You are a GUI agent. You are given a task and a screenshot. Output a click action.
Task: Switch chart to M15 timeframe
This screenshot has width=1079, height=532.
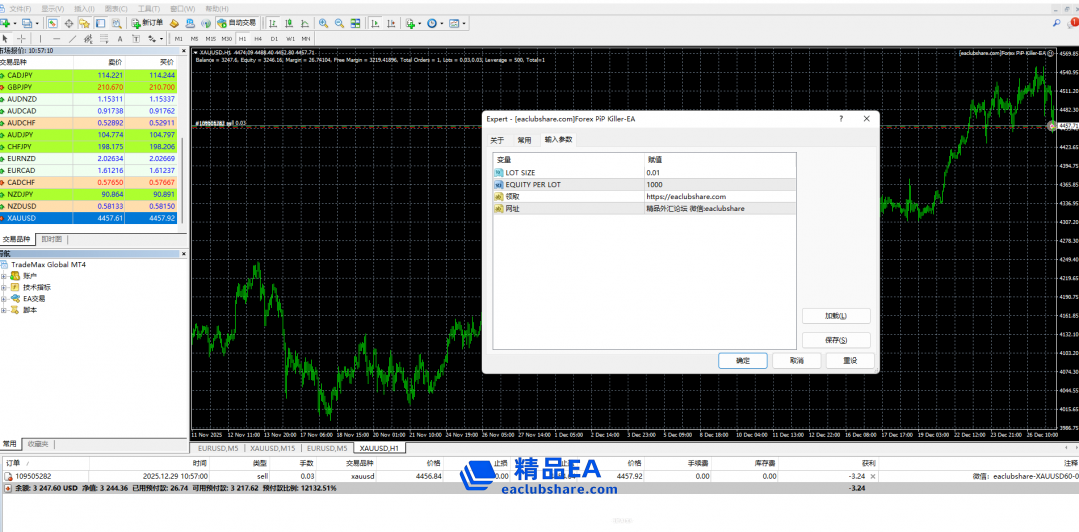[x=211, y=39]
